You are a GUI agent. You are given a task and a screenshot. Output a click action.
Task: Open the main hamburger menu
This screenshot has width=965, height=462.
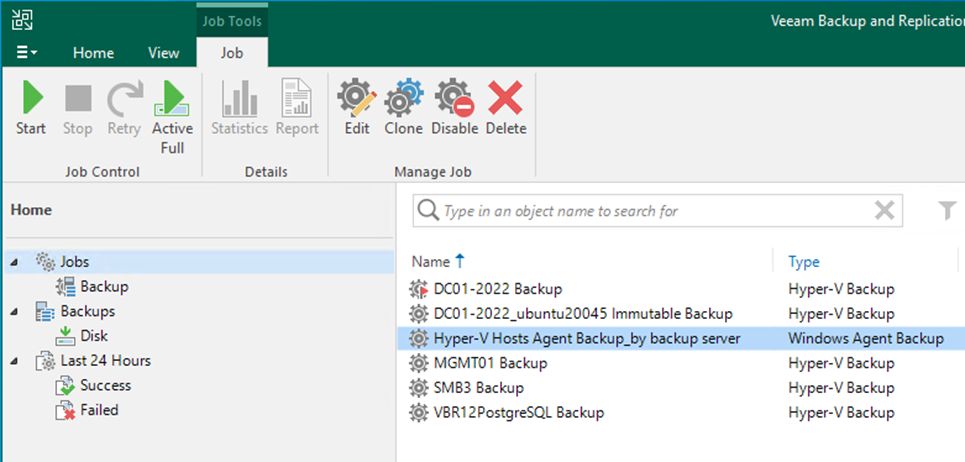click(x=26, y=53)
